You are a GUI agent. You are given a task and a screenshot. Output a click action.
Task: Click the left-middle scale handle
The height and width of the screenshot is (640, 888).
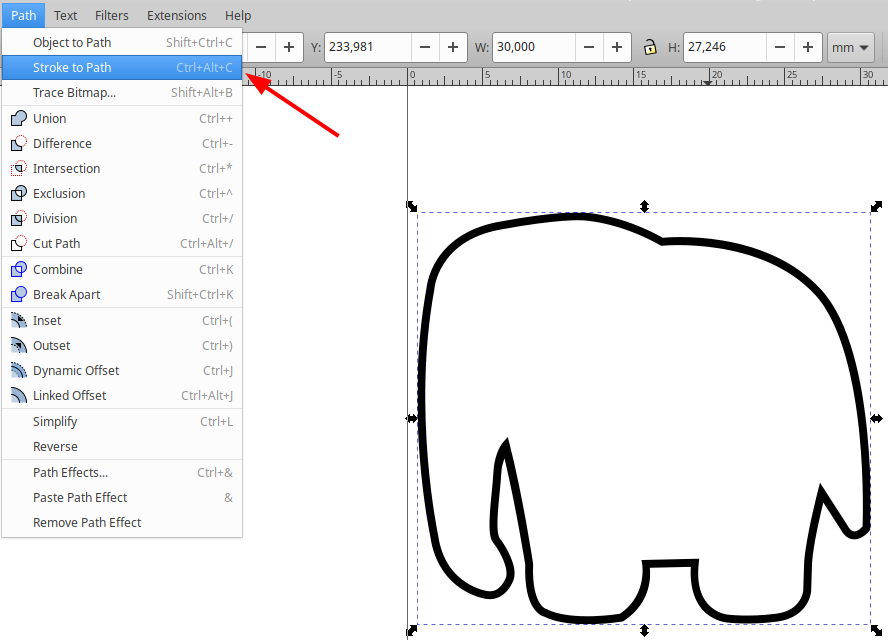click(x=412, y=419)
